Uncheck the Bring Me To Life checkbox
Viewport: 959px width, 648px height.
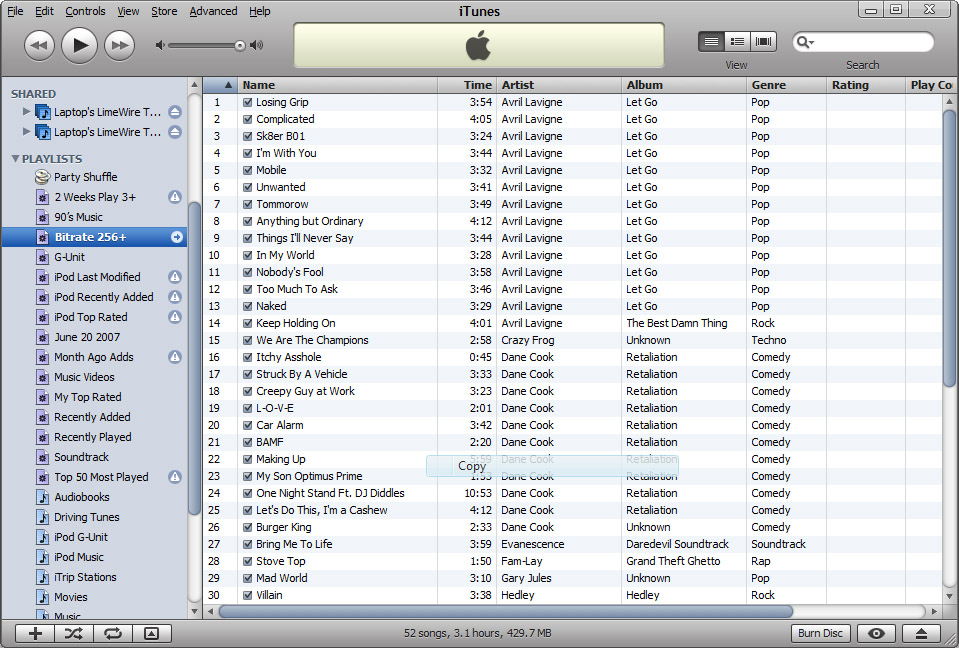coord(248,544)
